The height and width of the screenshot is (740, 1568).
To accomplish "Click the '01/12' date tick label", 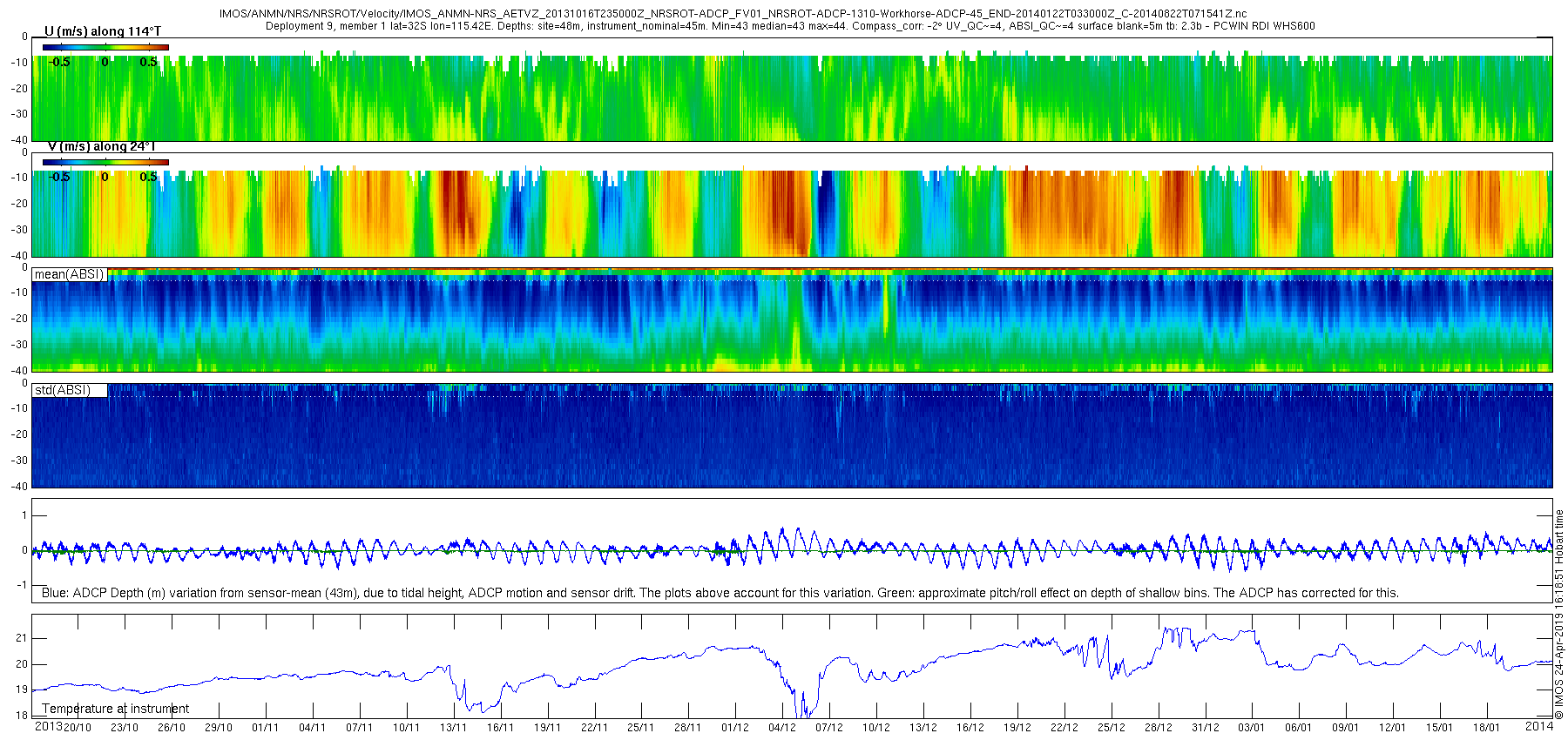I will tap(735, 728).
